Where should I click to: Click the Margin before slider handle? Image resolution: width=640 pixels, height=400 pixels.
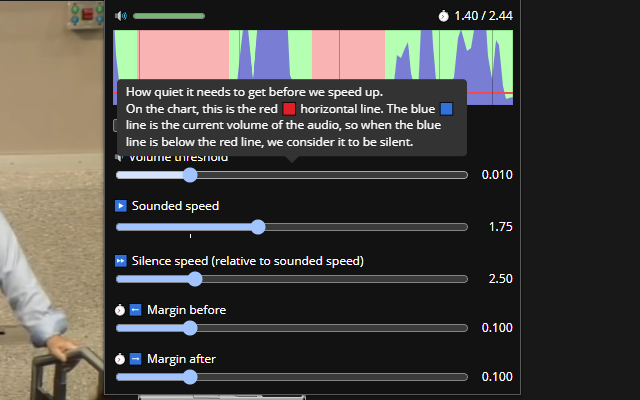pos(190,328)
